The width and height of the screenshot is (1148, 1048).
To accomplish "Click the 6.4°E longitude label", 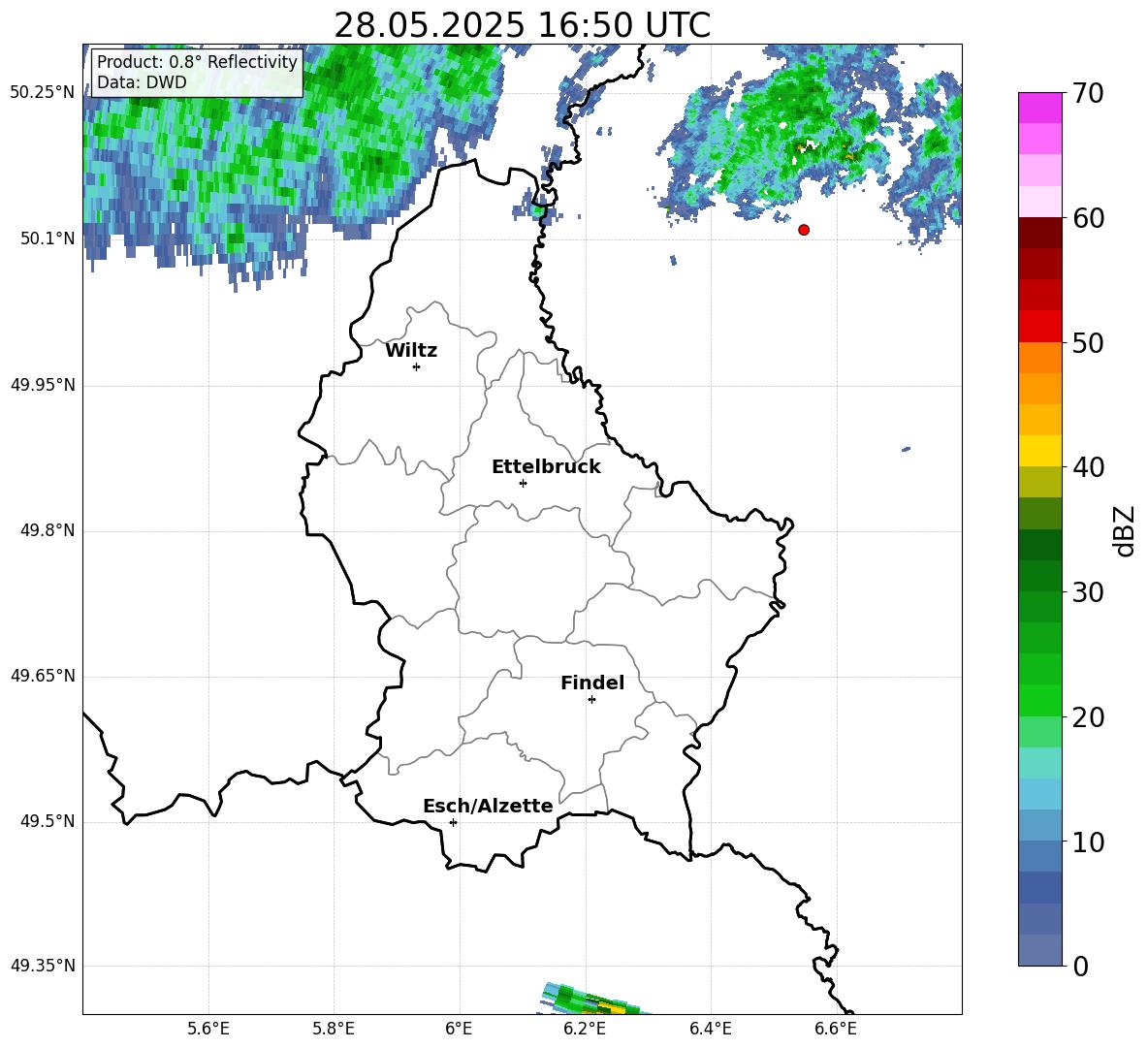I will point(710,1029).
